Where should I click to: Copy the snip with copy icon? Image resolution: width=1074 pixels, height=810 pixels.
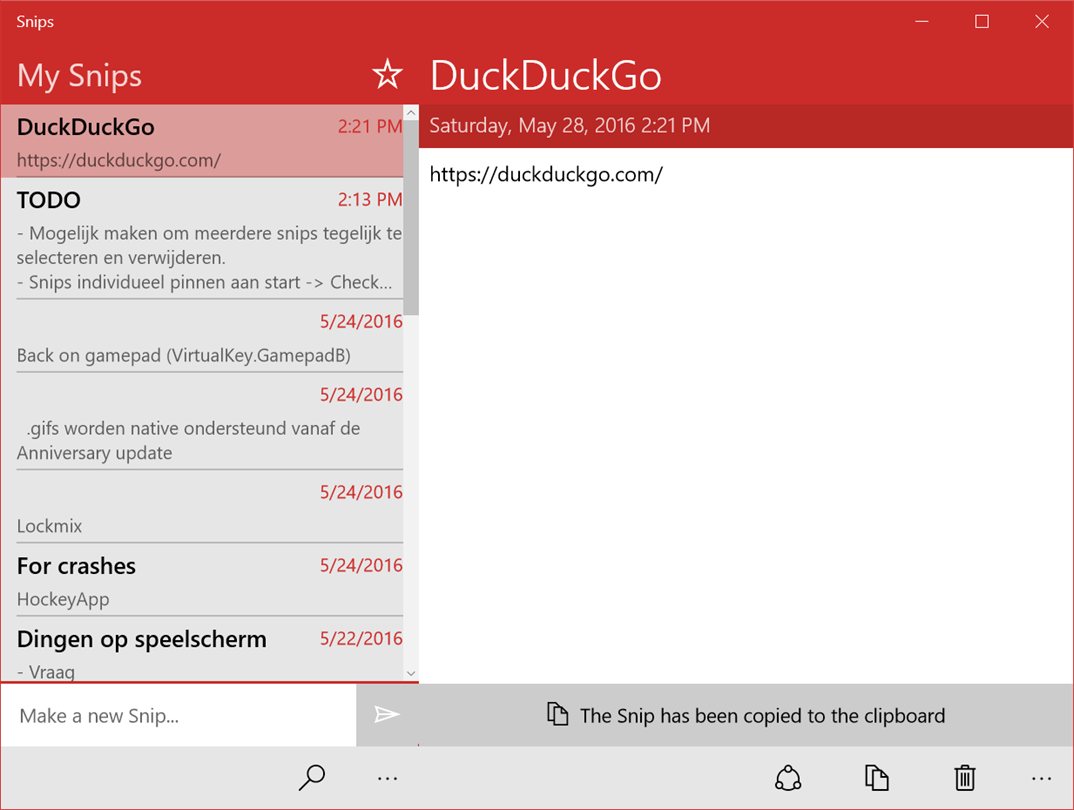tap(876, 778)
